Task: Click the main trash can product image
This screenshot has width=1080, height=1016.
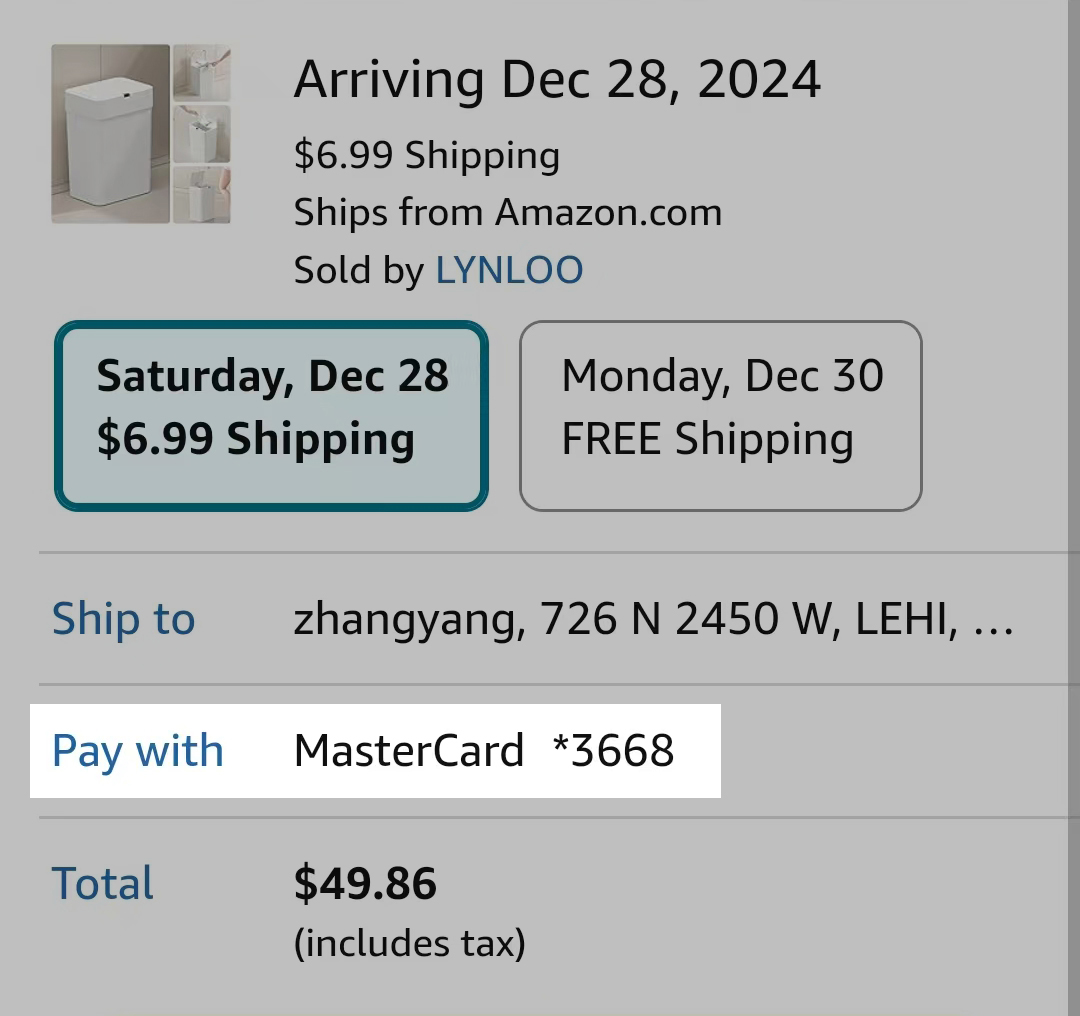Action: click(111, 134)
